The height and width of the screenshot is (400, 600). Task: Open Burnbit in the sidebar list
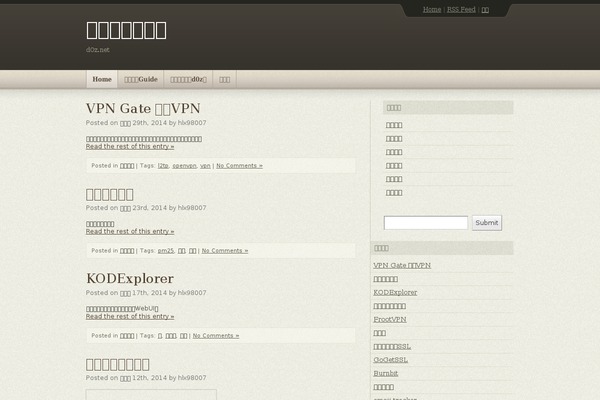pyautogui.click(x=385, y=373)
